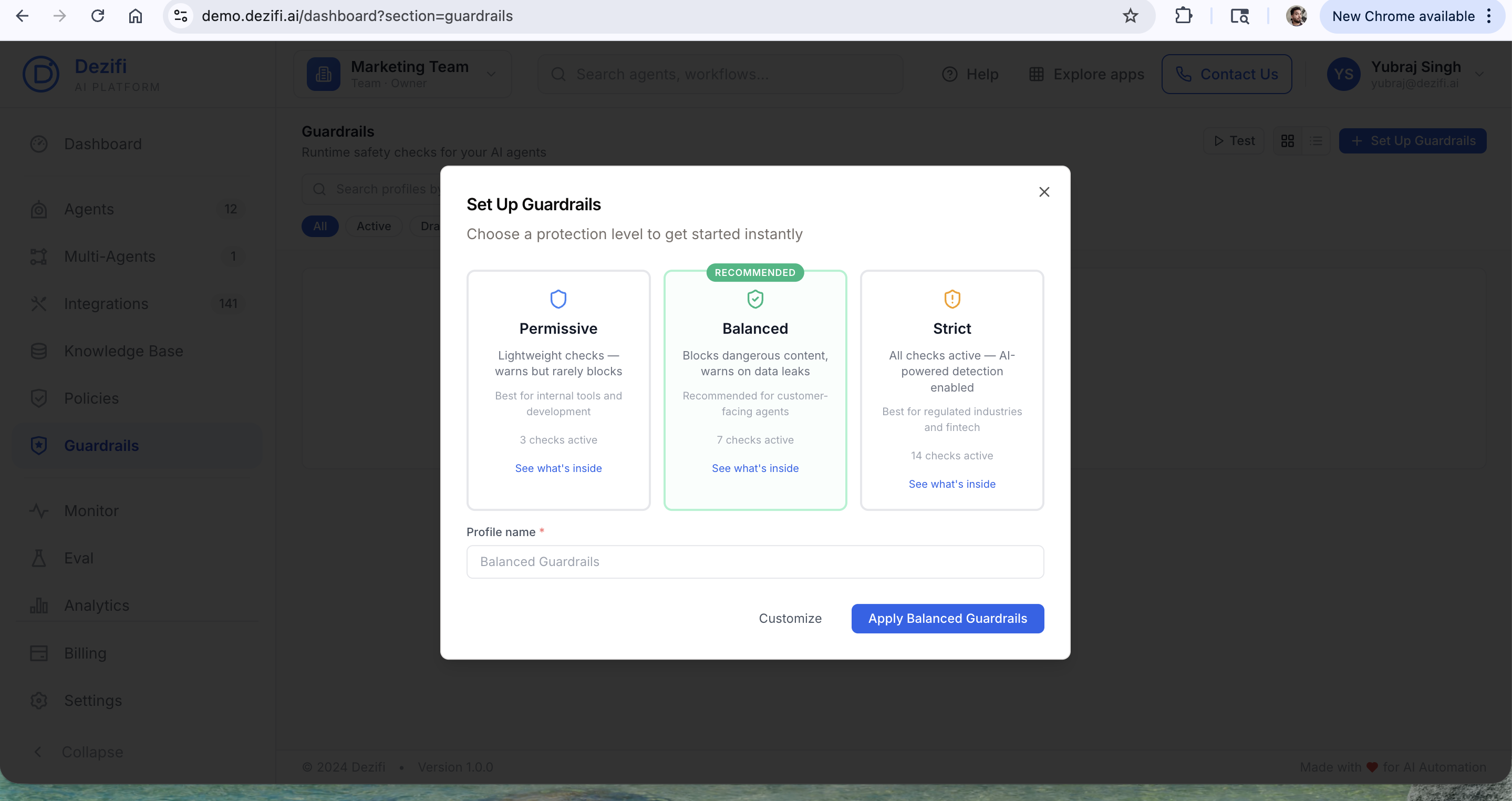This screenshot has height=801, width=1512.
Task: Select the Balanced protection level card
Action: click(x=755, y=390)
